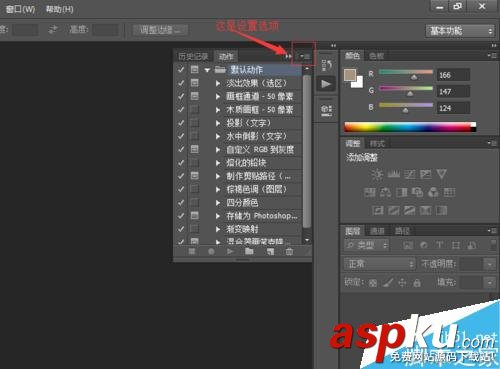Toggle dialog box for 木质画框 - 50 像素
Image resolution: width=500 pixels, height=369 pixels.
pos(195,109)
